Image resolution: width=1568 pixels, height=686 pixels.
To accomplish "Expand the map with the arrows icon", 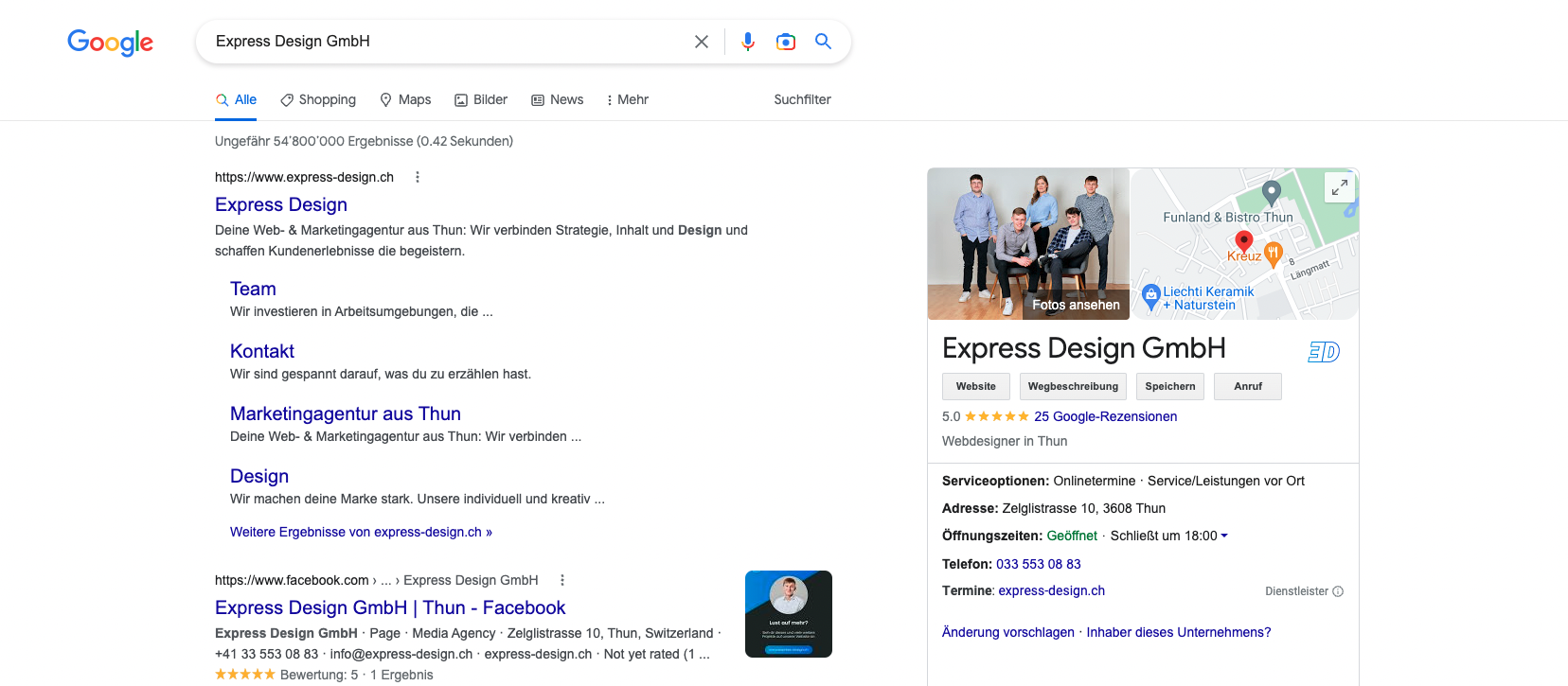I will click(x=1339, y=187).
